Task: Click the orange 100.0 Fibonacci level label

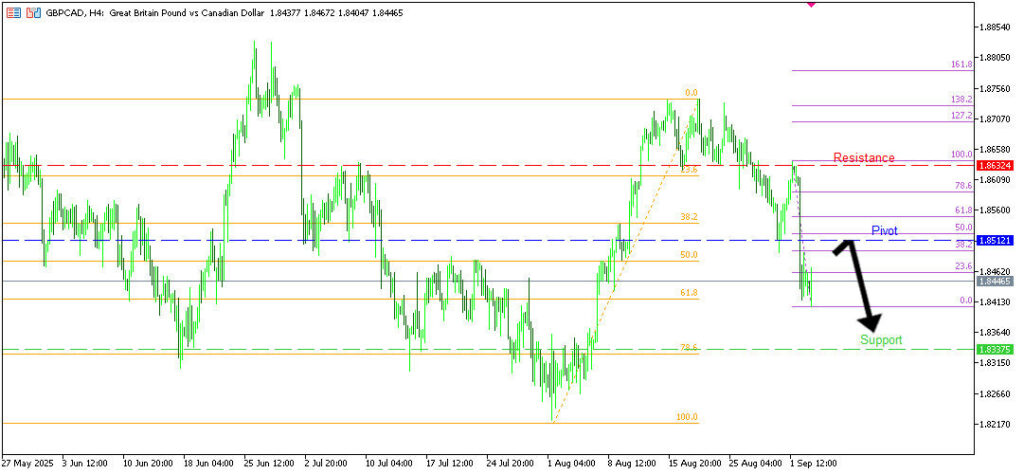Action: coord(687,417)
